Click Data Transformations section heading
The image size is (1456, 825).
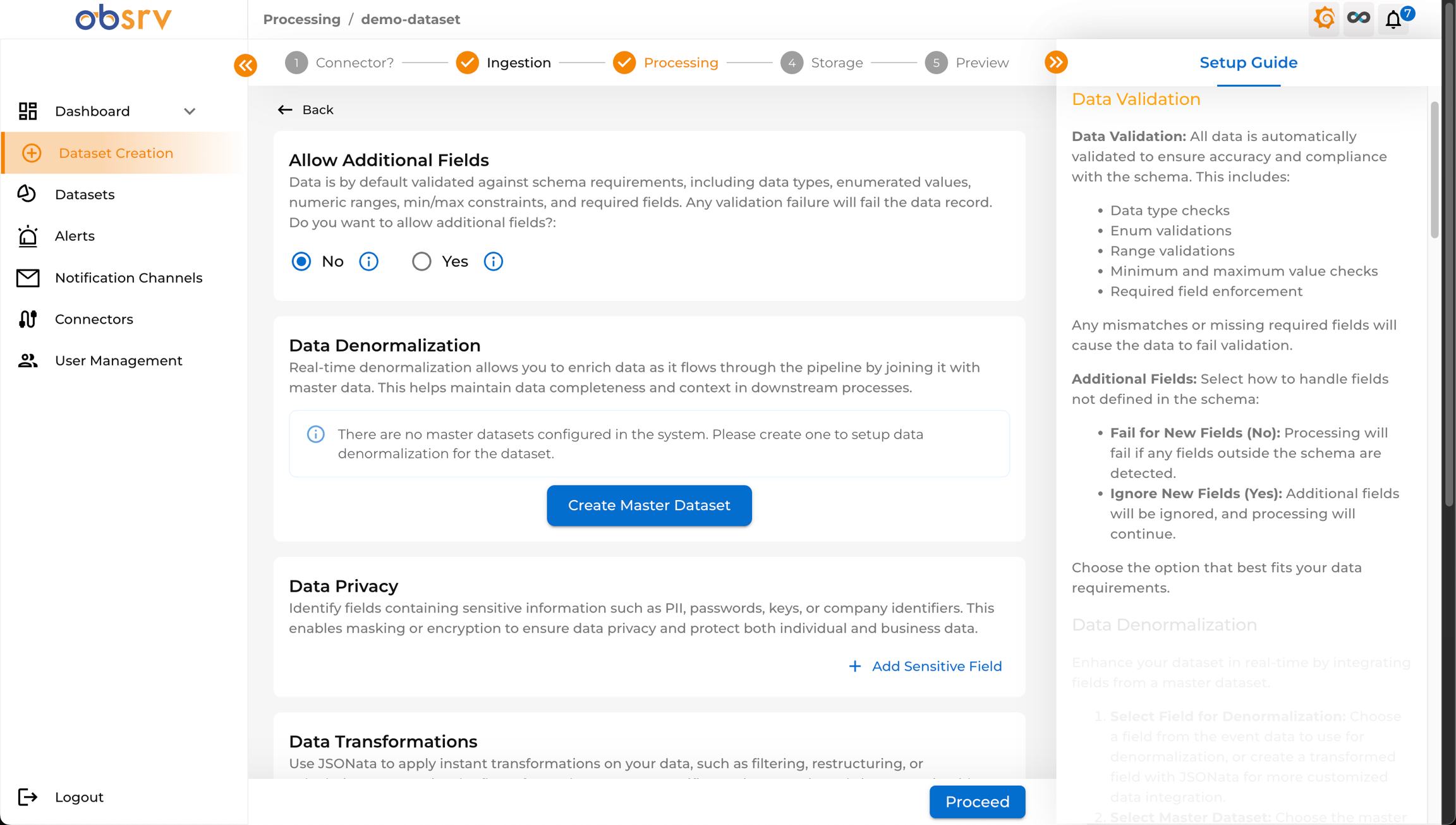click(383, 742)
